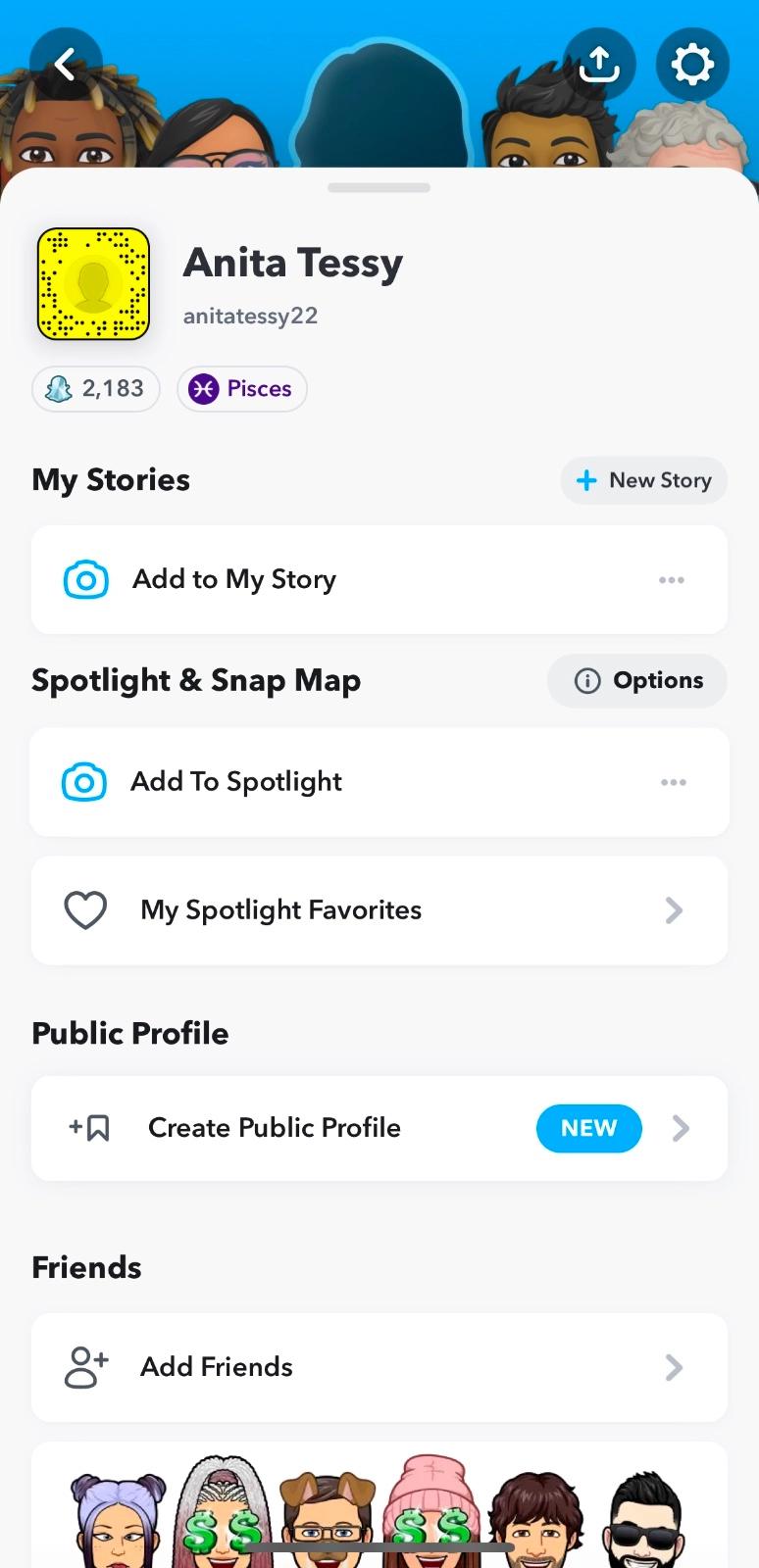Open the yellow Snapcode image

point(93,284)
